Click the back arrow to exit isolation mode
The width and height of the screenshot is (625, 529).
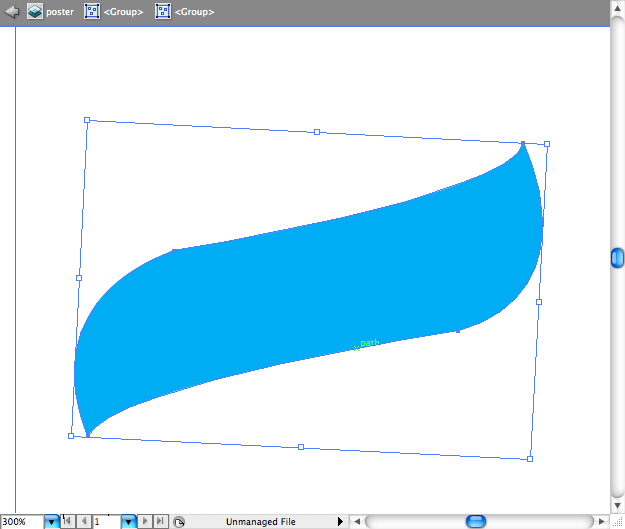pyautogui.click(x=12, y=12)
